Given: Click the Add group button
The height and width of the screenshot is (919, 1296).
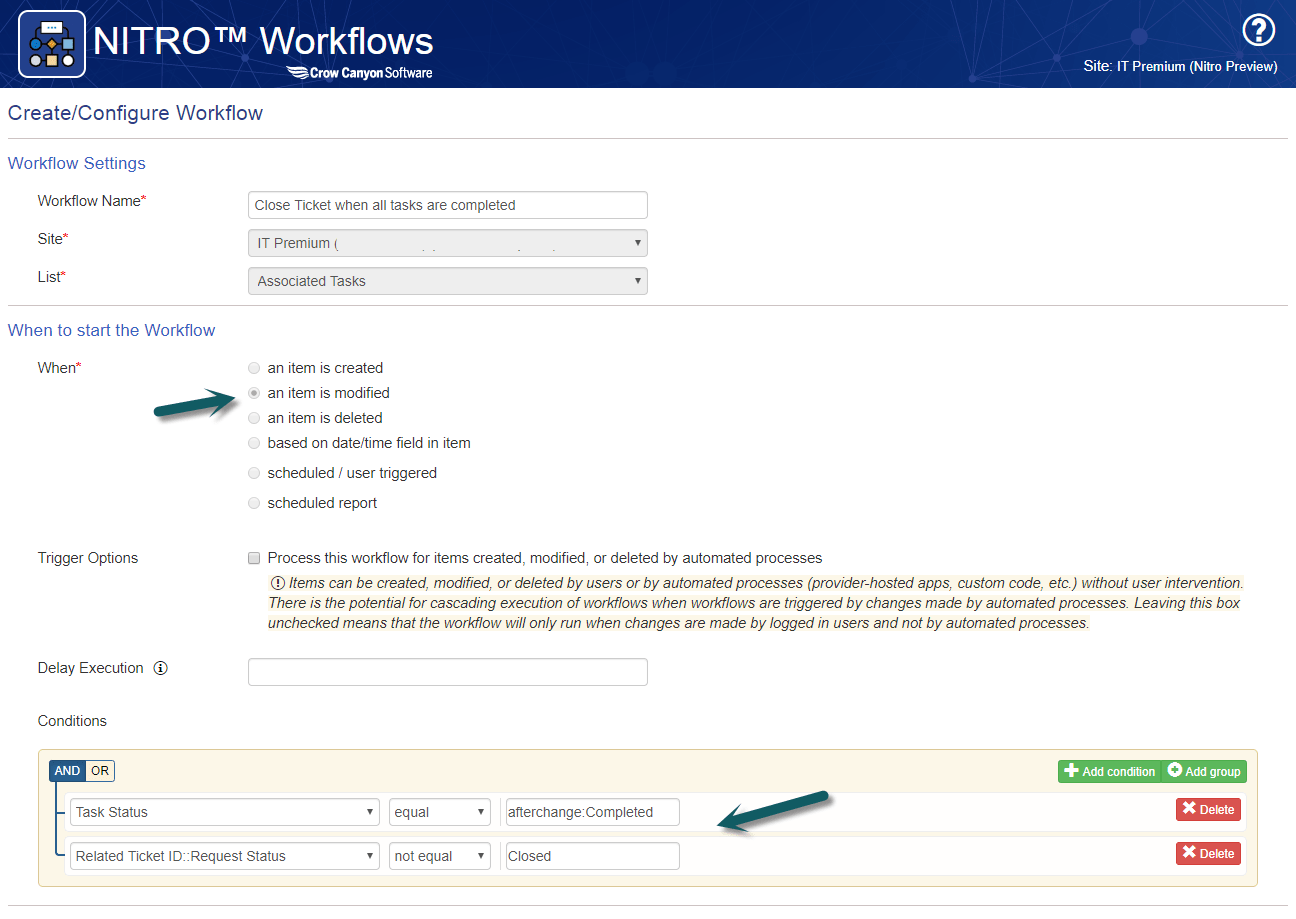Looking at the screenshot, I should [1204, 771].
